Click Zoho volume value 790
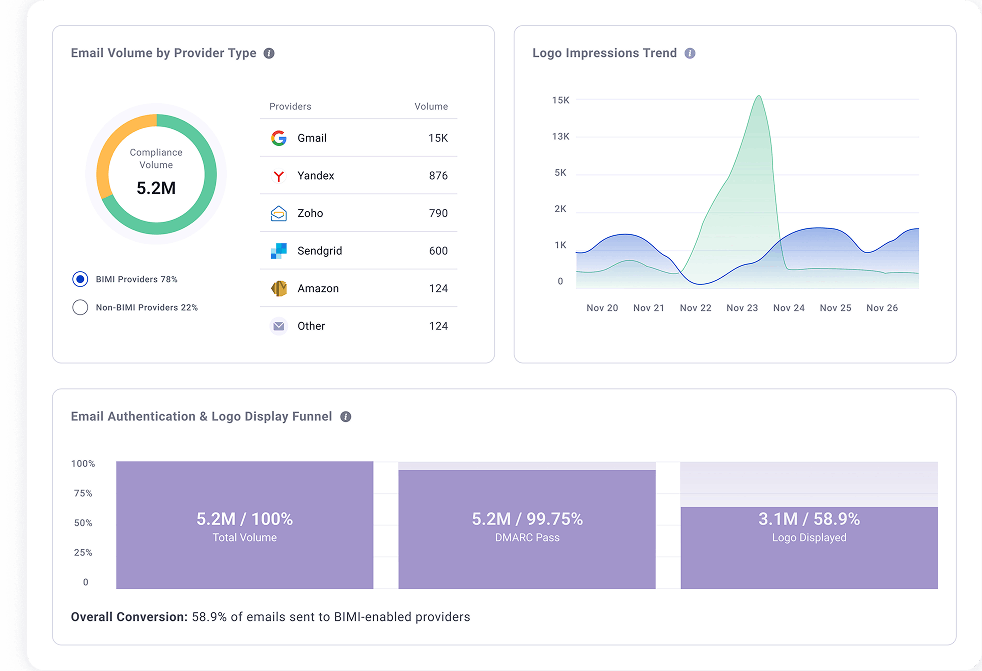This screenshot has width=982, height=671. pyautogui.click(x=438, y=213)
